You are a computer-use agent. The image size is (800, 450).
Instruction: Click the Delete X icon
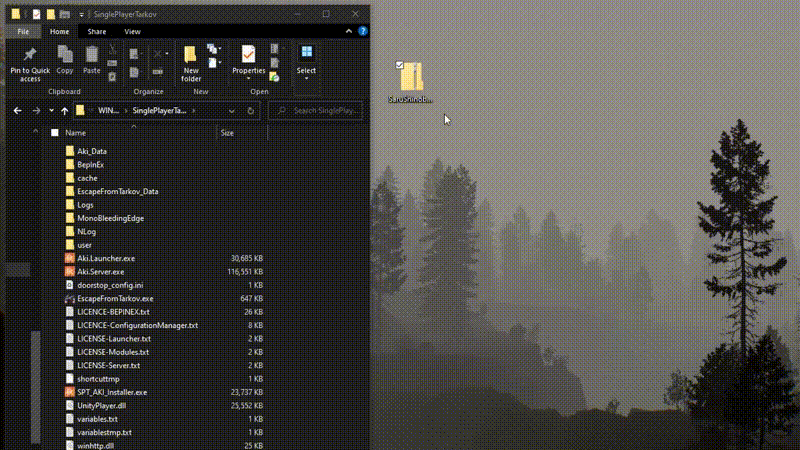pyautogui.click(x=158, y=54)
